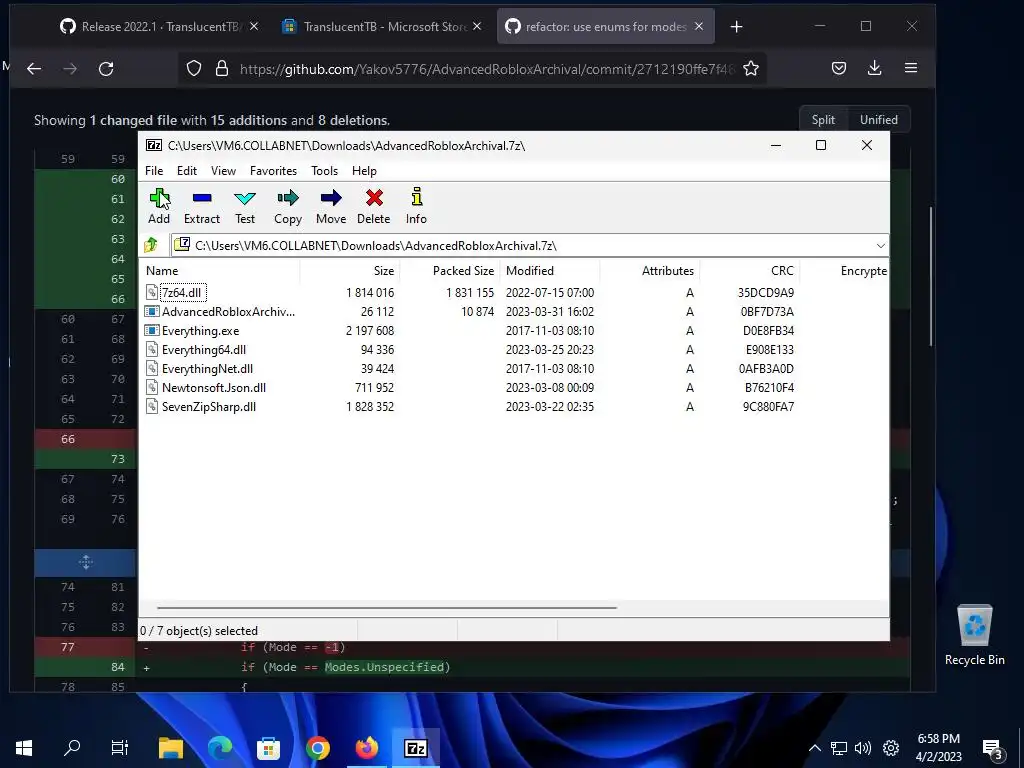Select EverythingNet.dll in the list
The width and height of the screenshot is (1024, 768).
(x=207, y=368)
